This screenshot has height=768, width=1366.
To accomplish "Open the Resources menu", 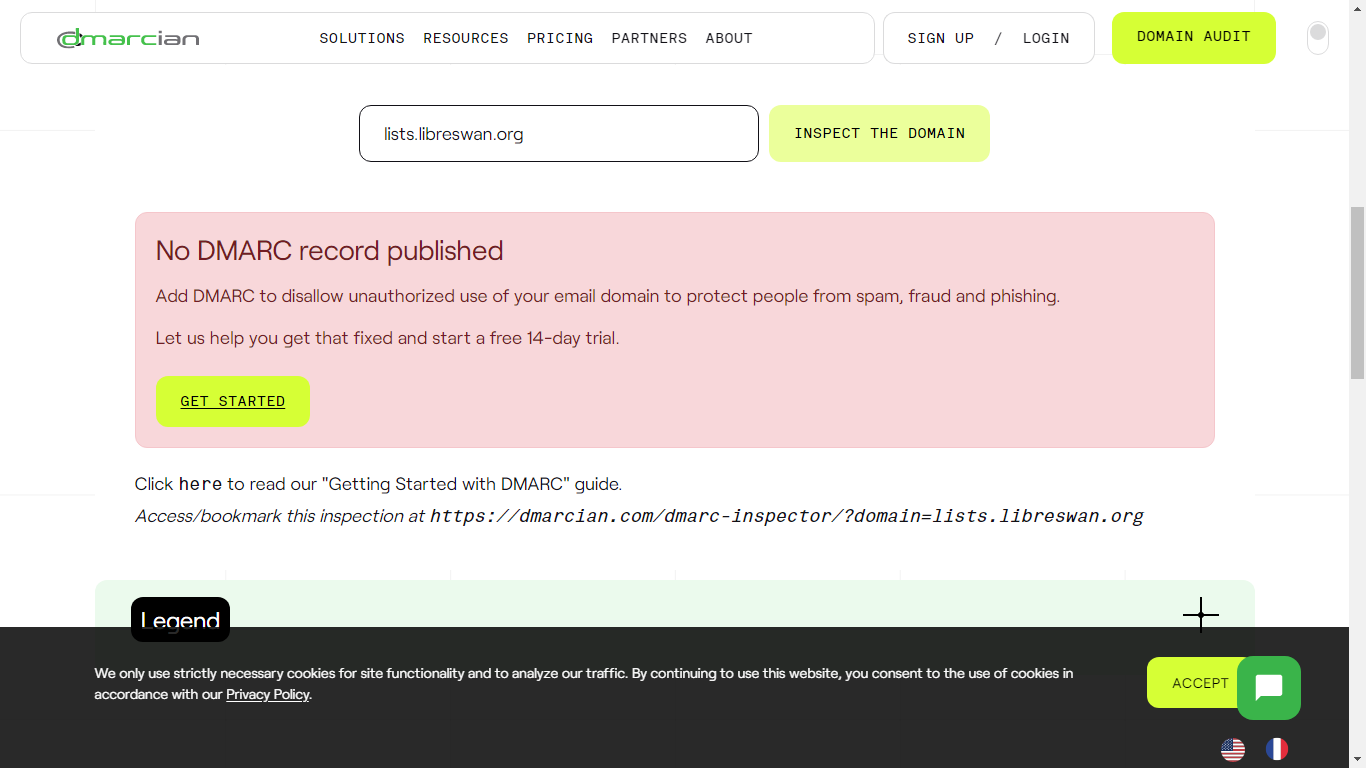I will (465, 38).
